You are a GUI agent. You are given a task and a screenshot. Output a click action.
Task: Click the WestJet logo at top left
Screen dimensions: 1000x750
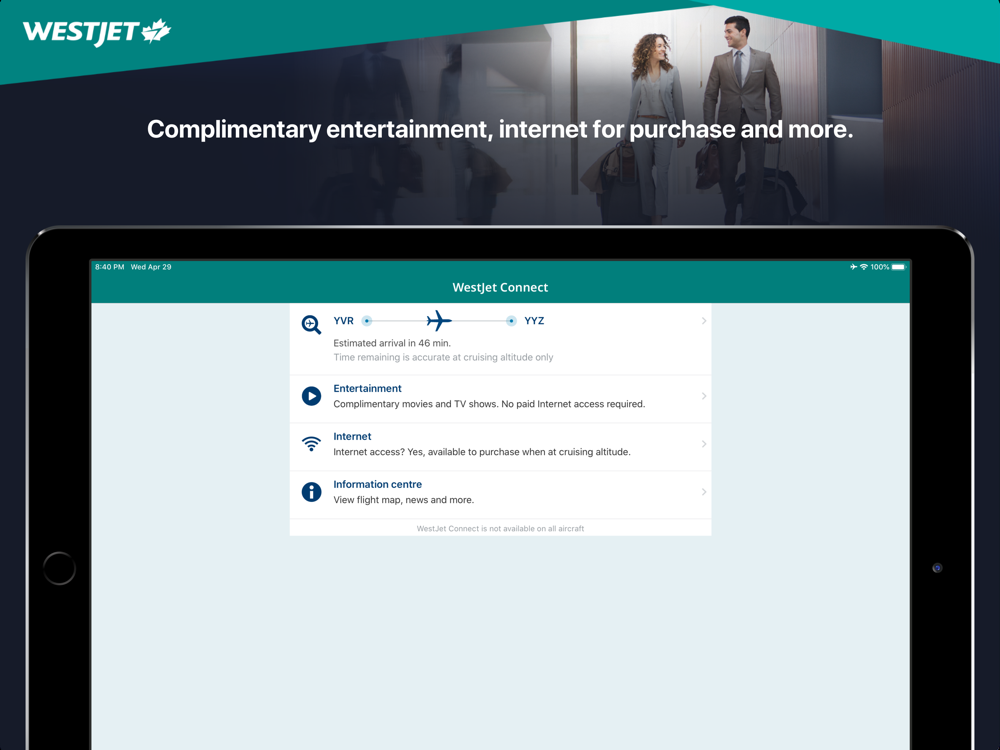pos(97,33)
